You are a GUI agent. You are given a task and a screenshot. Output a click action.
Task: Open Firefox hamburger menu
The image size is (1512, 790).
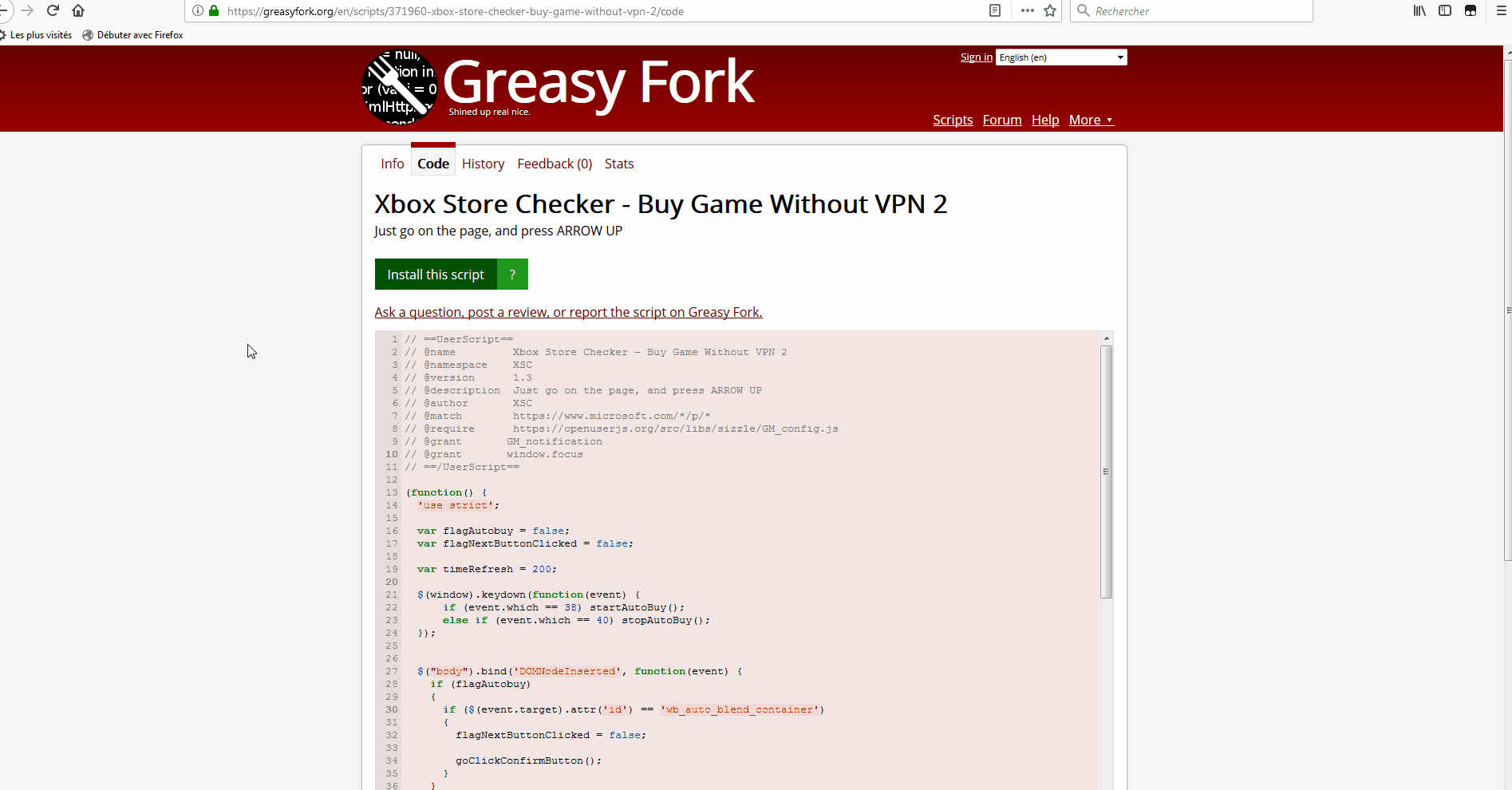[x=1501, y=10]
